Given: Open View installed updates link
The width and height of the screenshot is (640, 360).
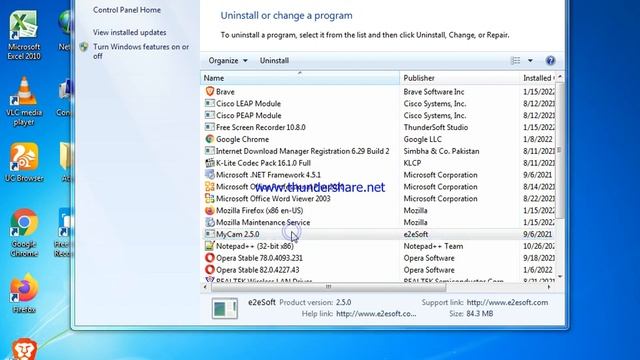Looking at the screenshot, I should (x=129, y=32).
